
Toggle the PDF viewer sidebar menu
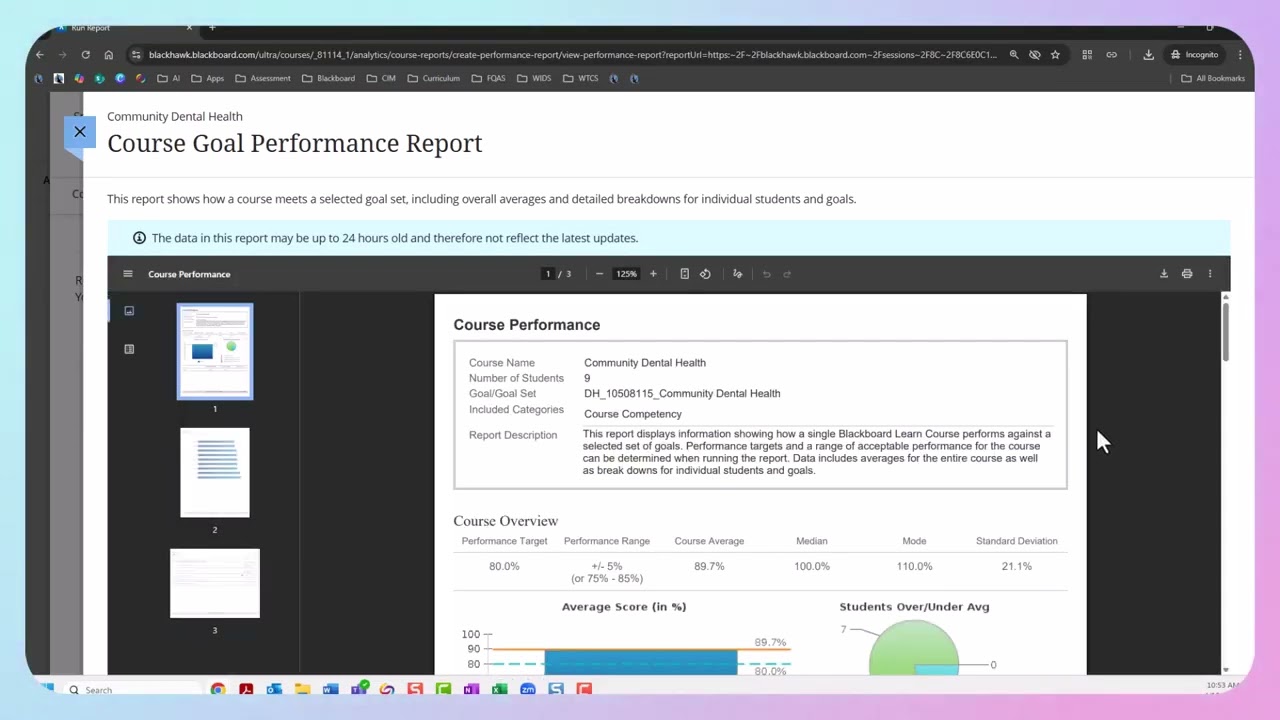tap(128, 274)
